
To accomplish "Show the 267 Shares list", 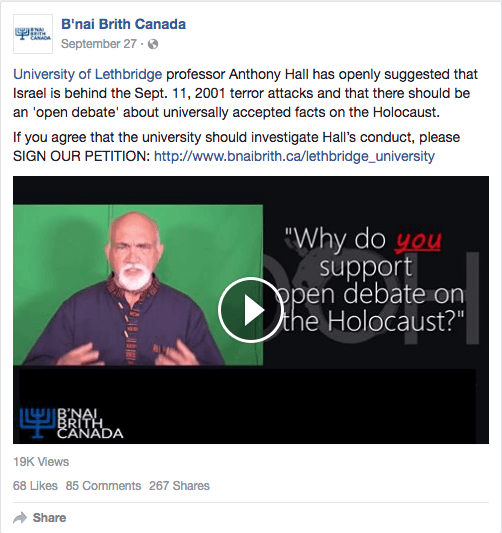I will click(x=179, y=486).
